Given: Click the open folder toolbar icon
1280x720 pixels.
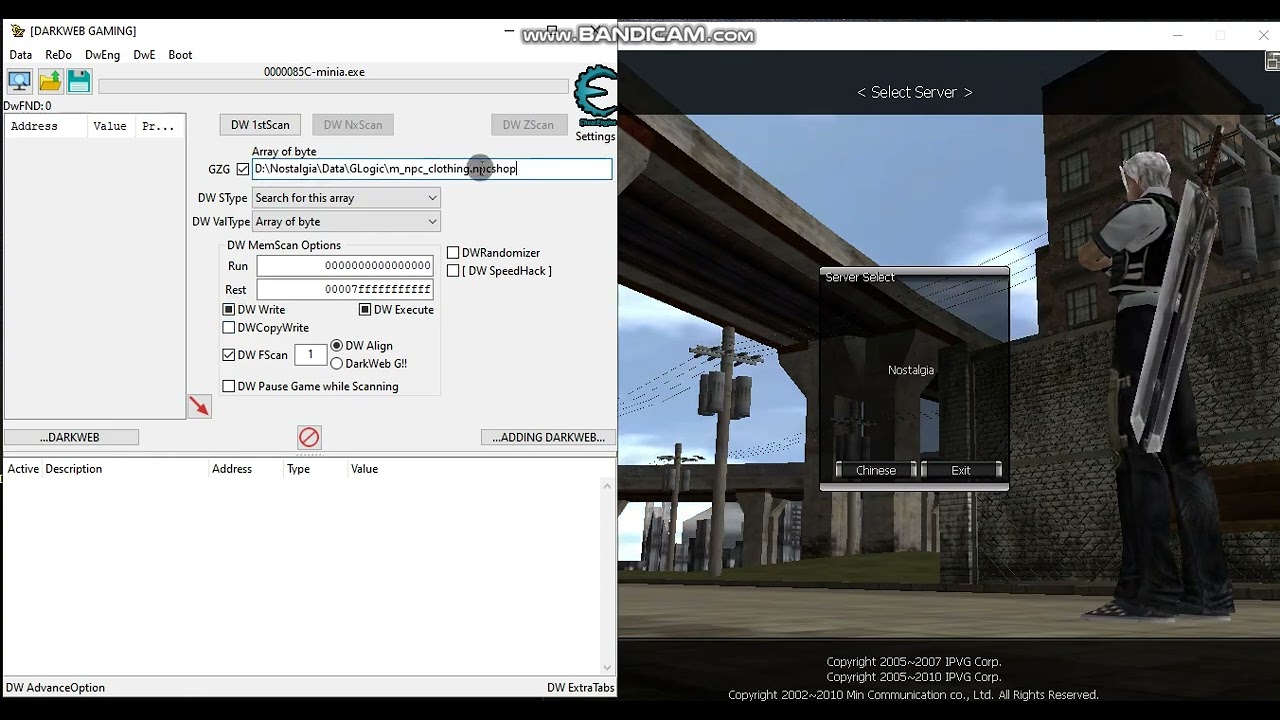Looking at the screenshot, I should [x=49, y=82].
